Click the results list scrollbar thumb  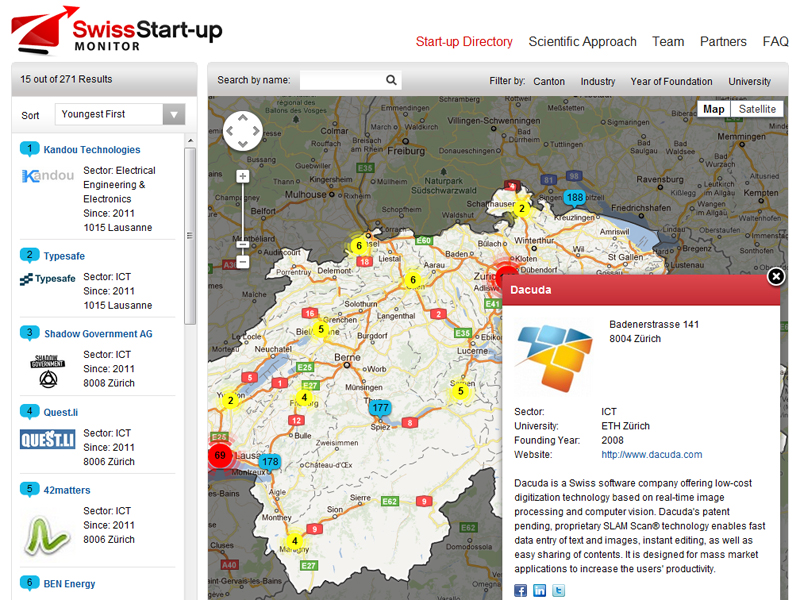click(x=190, y=236)
